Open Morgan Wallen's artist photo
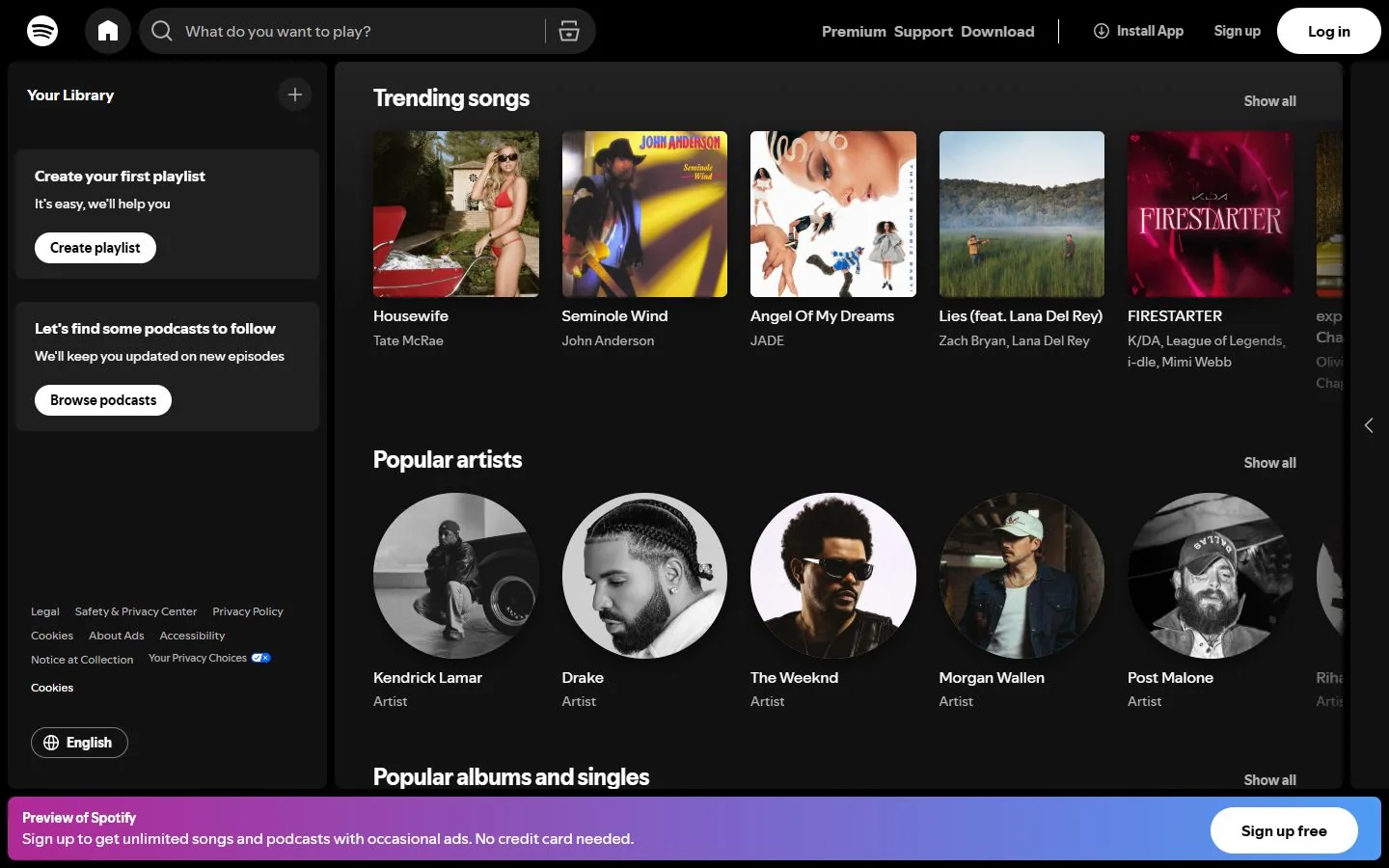This screenshot has width=1389, height=868. click(x=1021, y=576)
